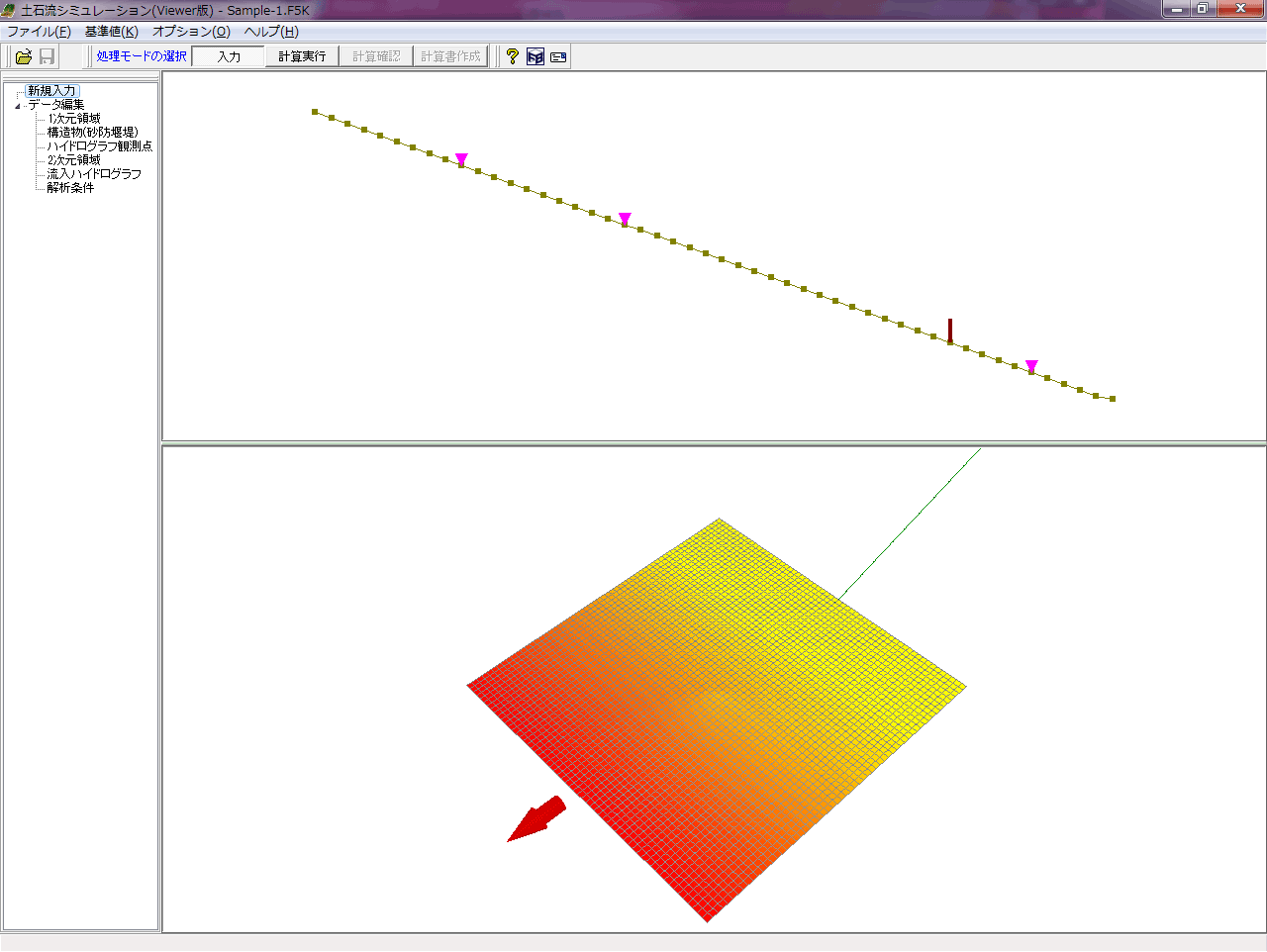Screen dimensions: 1267x952
Task: Select 新規入力 in the tree
Action: click(x=51, y=91)
